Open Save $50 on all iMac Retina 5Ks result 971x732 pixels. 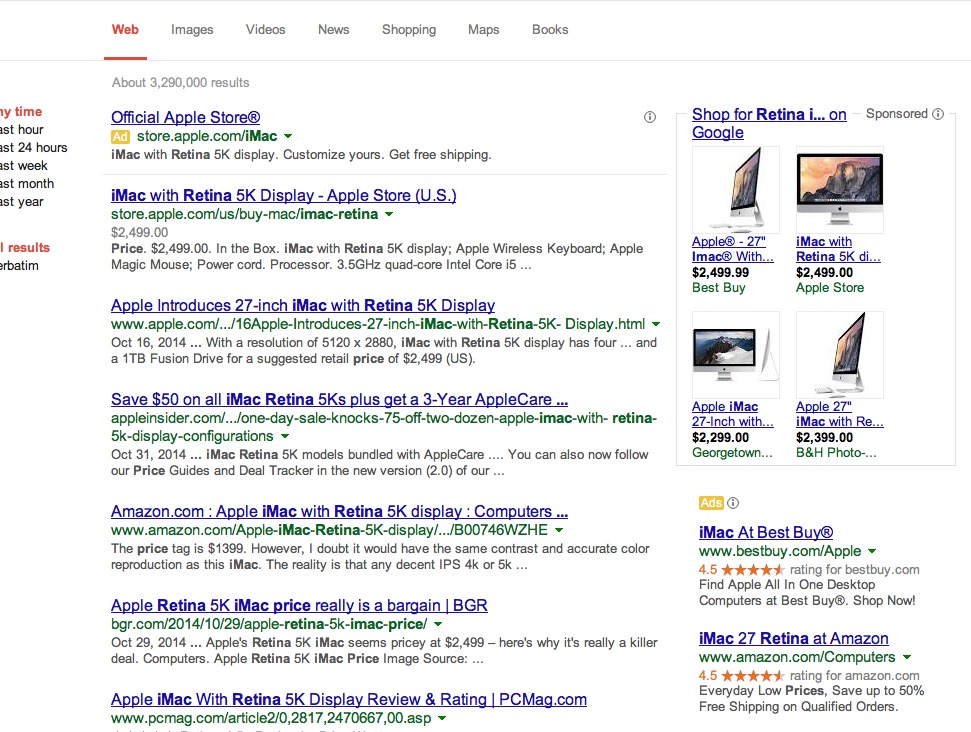click(339, 399)
